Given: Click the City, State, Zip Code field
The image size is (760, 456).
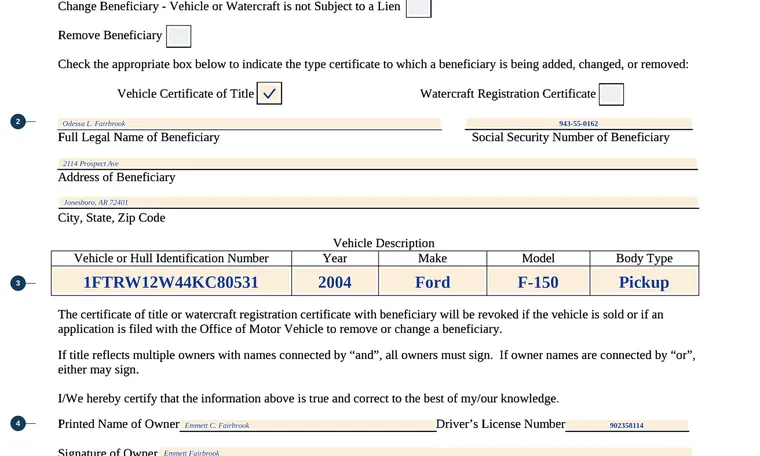Looking at the screenshot, I should coord(378,202).
